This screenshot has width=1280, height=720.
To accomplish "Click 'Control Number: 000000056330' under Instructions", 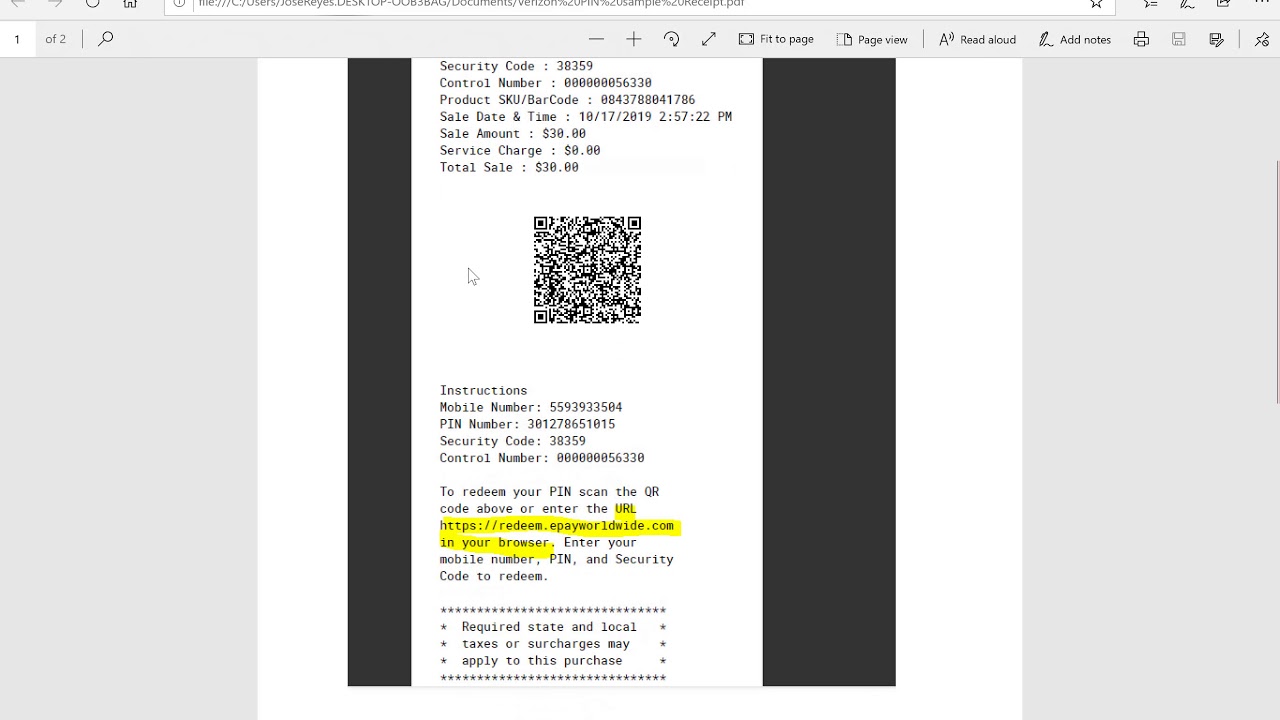I will click(542, 459).
